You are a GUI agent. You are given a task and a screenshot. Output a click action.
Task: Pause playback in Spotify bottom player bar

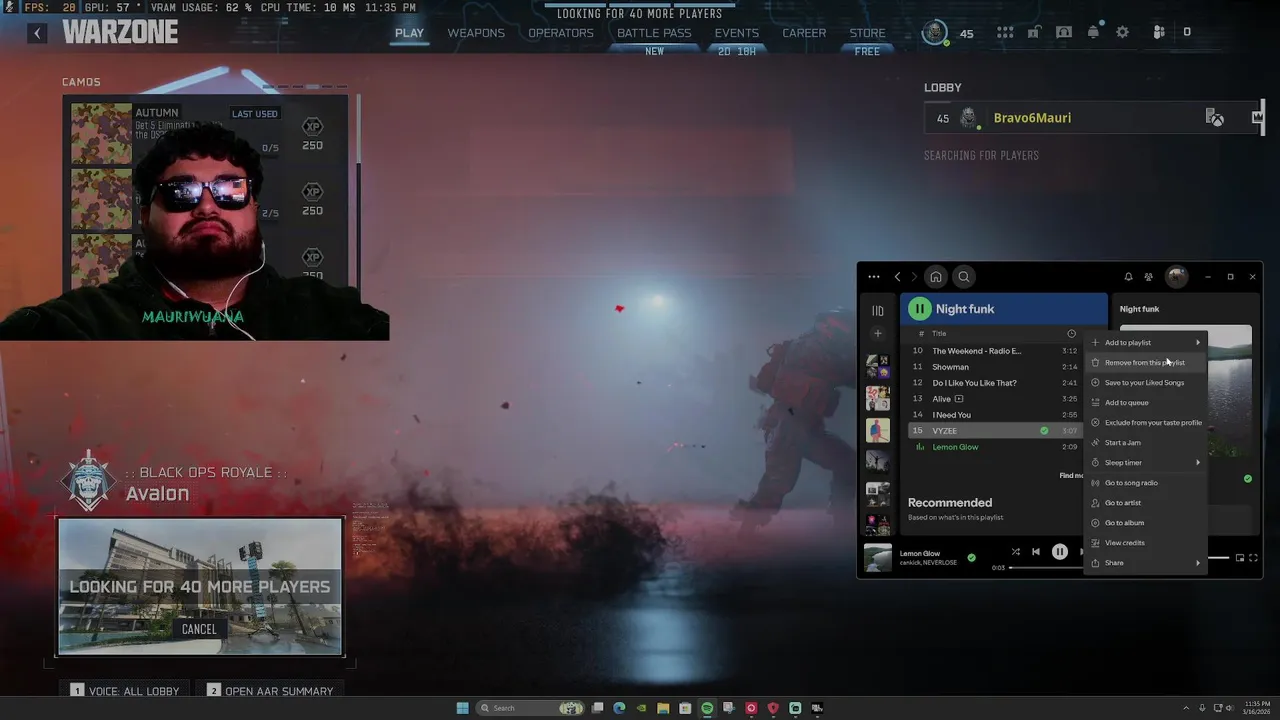(x=1060, y=552)
